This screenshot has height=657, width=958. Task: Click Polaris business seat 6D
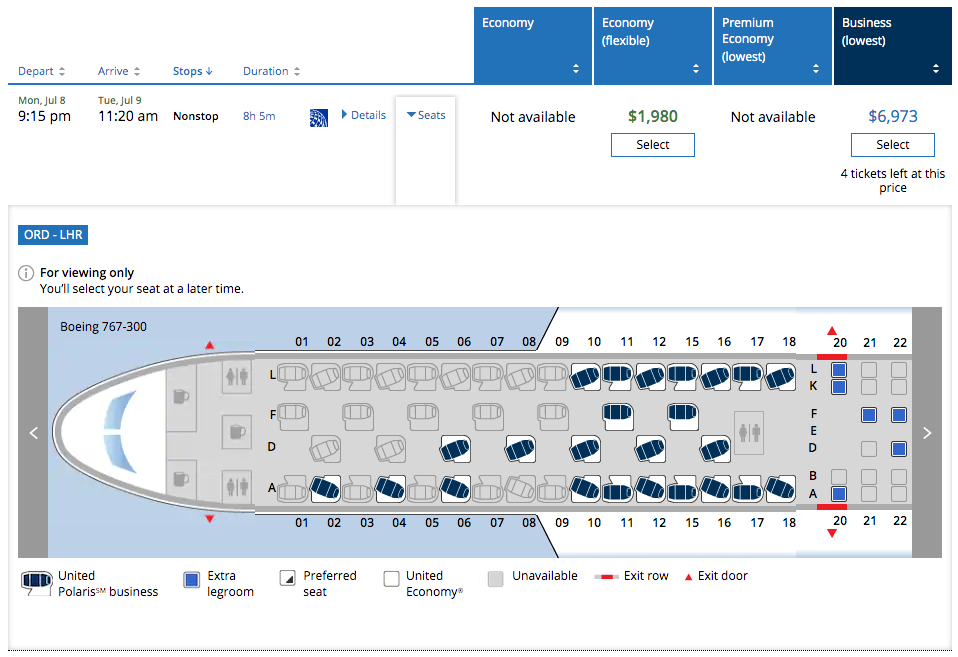(456, 449)
